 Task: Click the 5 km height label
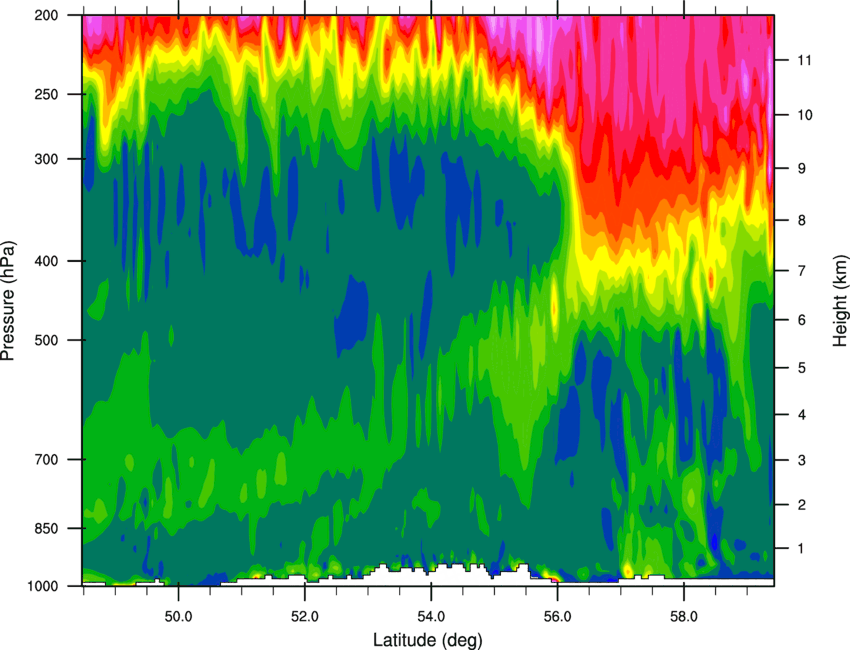click(x=802, y=368)
